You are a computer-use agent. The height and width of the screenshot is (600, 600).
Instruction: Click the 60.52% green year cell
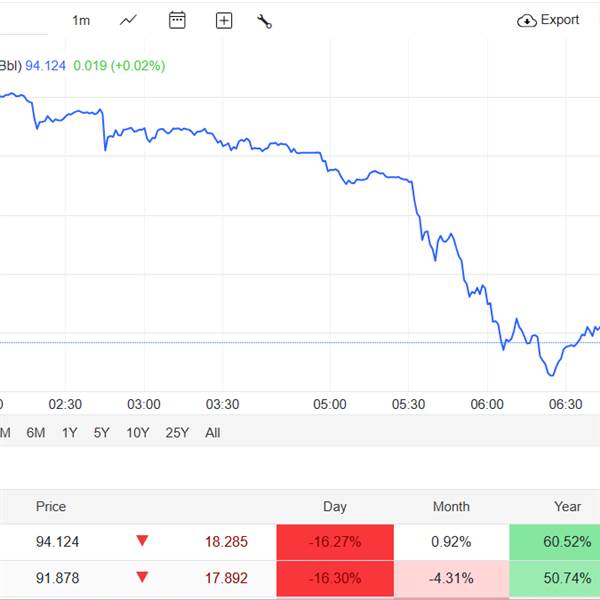(554, 542)
